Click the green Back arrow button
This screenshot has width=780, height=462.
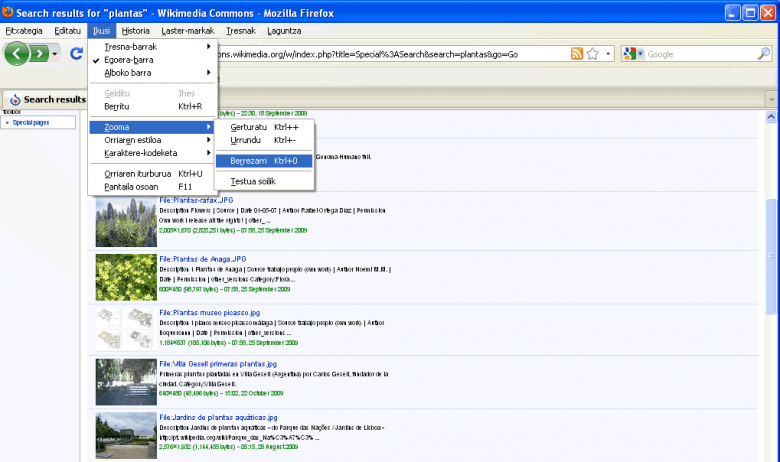[x=16, y=53]
